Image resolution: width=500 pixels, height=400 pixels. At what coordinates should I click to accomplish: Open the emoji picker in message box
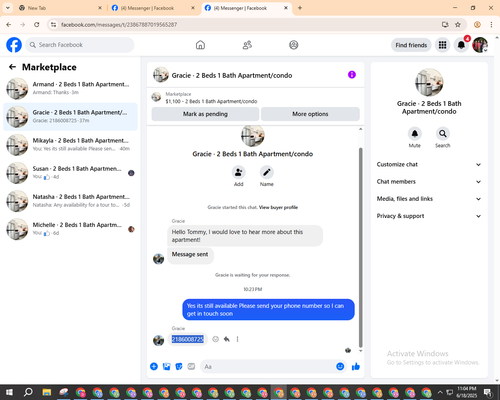340,366
